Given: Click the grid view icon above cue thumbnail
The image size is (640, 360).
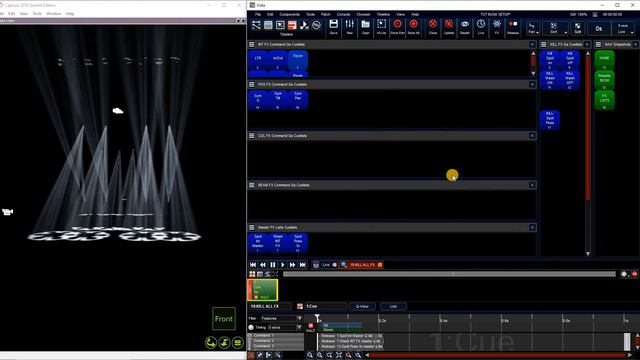Looking at the screenshot, I should coord(252,274).
